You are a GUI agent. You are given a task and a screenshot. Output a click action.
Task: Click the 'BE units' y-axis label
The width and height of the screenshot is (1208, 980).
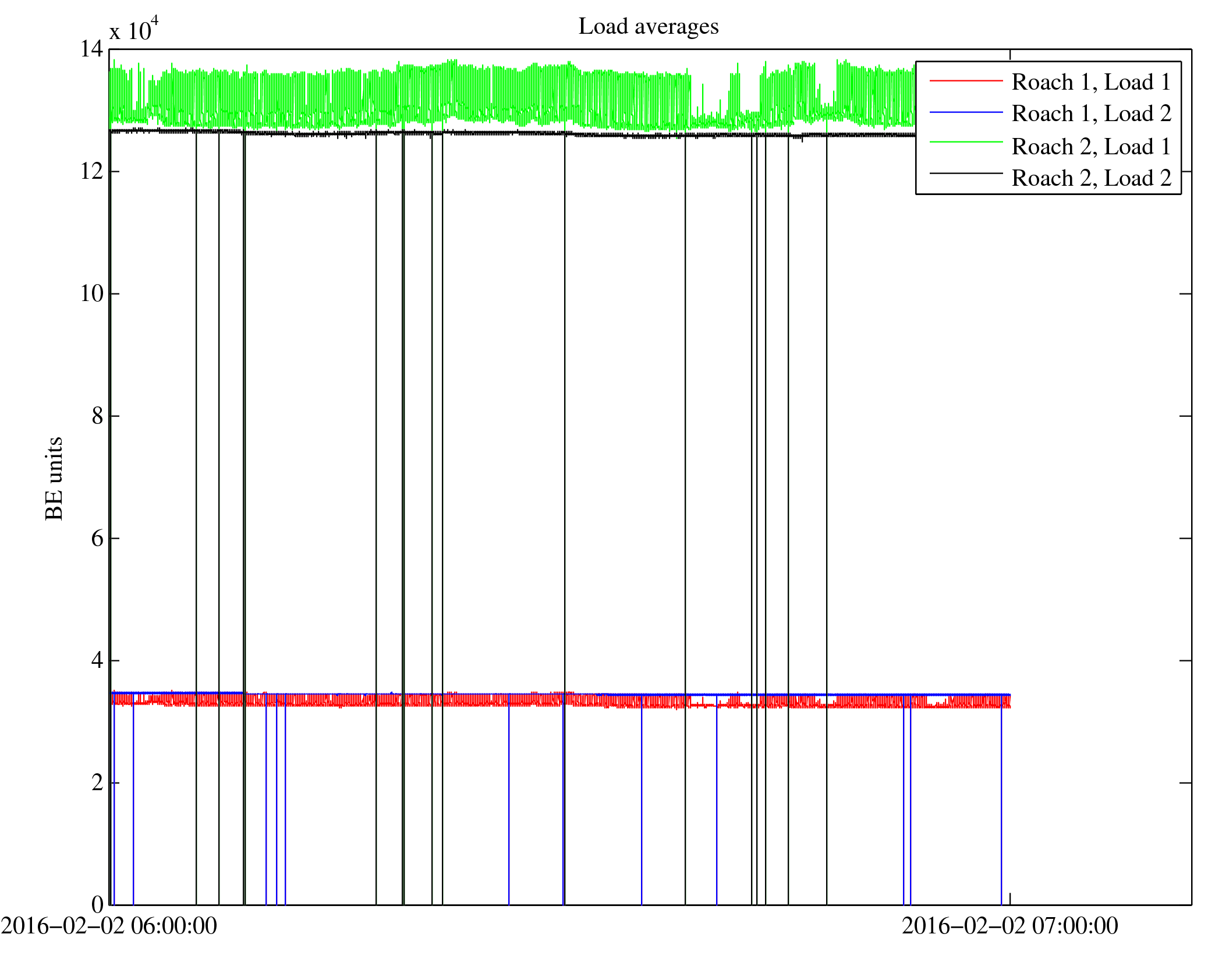click(54, 478)
